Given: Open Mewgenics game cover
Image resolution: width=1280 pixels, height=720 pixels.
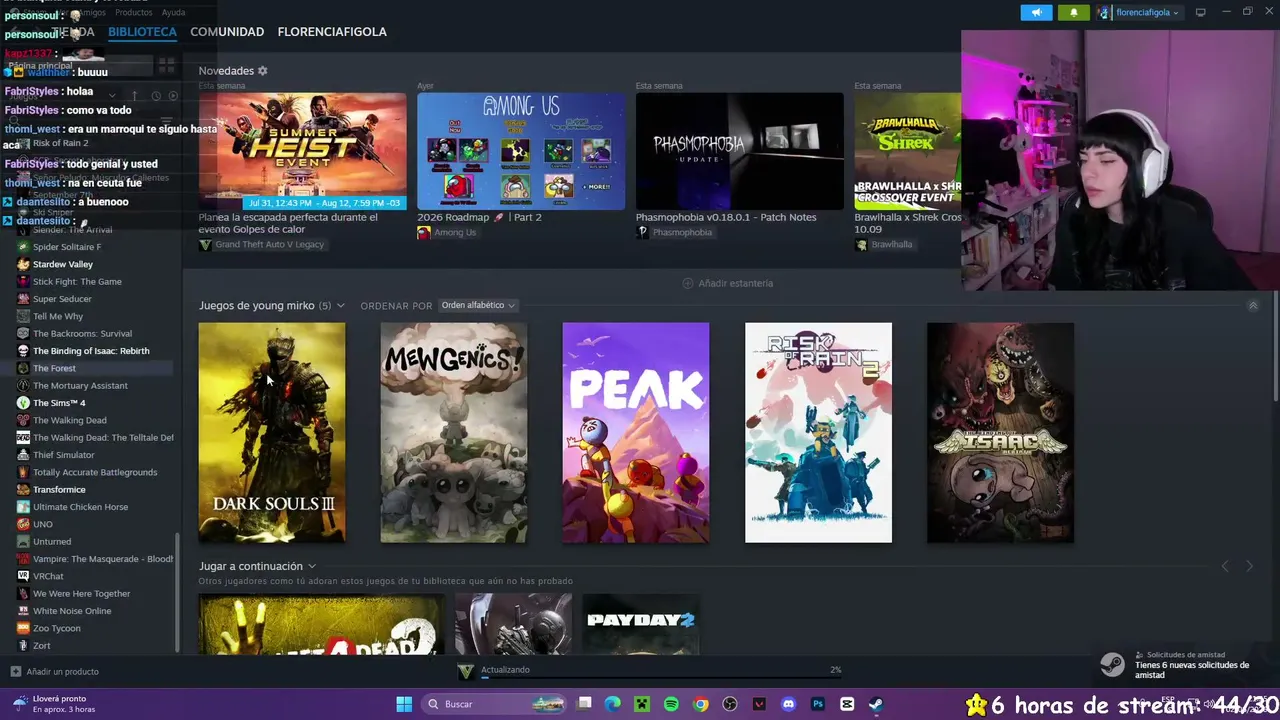Looking at the screenshot, I should coord(454,432).
